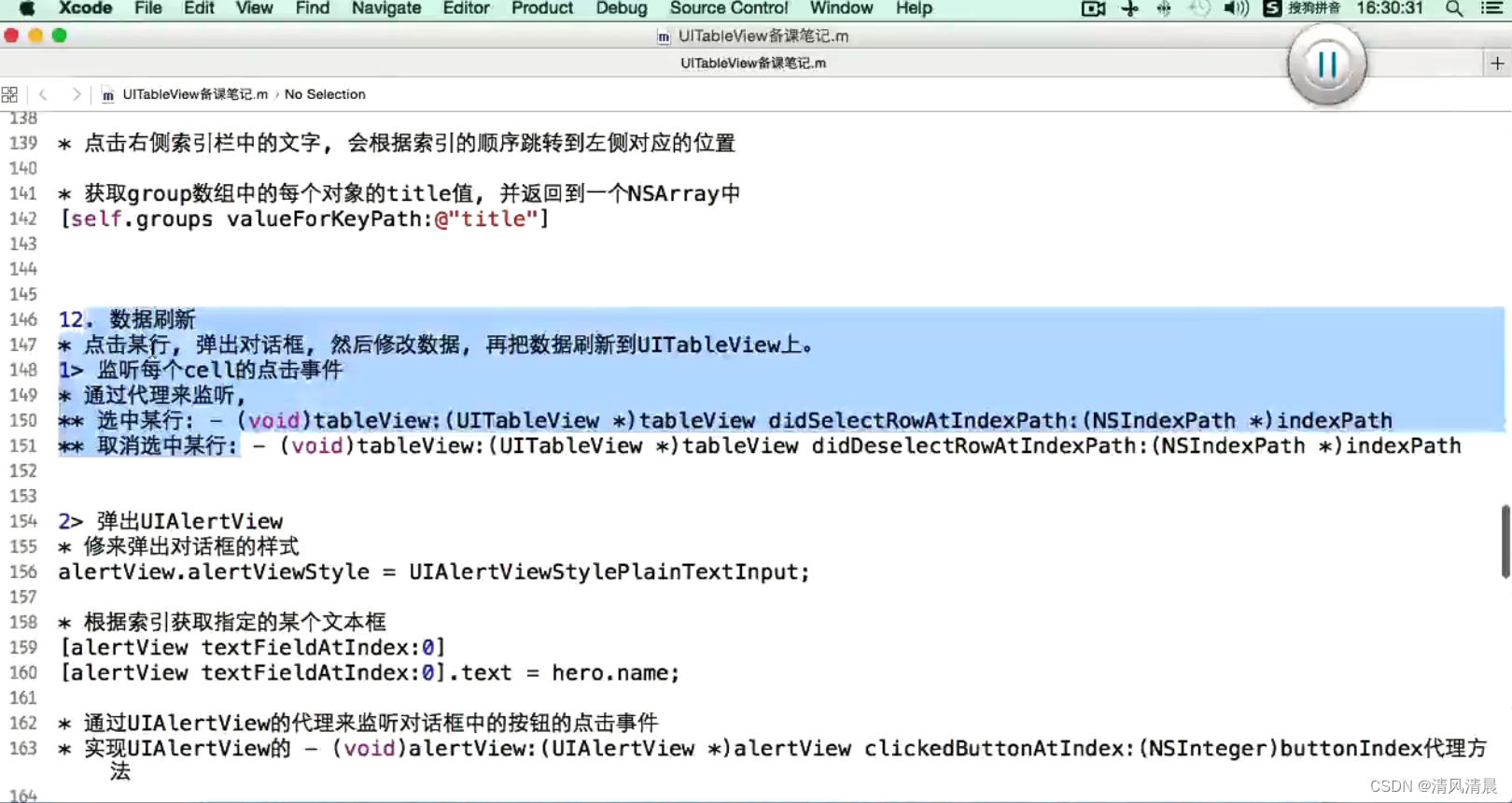Open the Help menu

914,8
